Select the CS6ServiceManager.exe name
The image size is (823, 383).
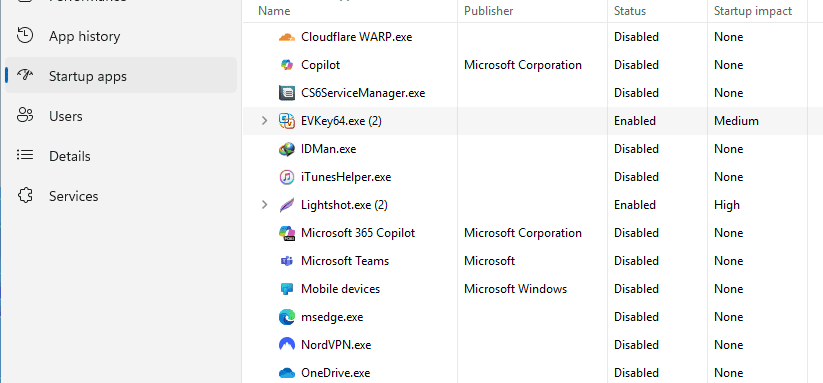363,93
